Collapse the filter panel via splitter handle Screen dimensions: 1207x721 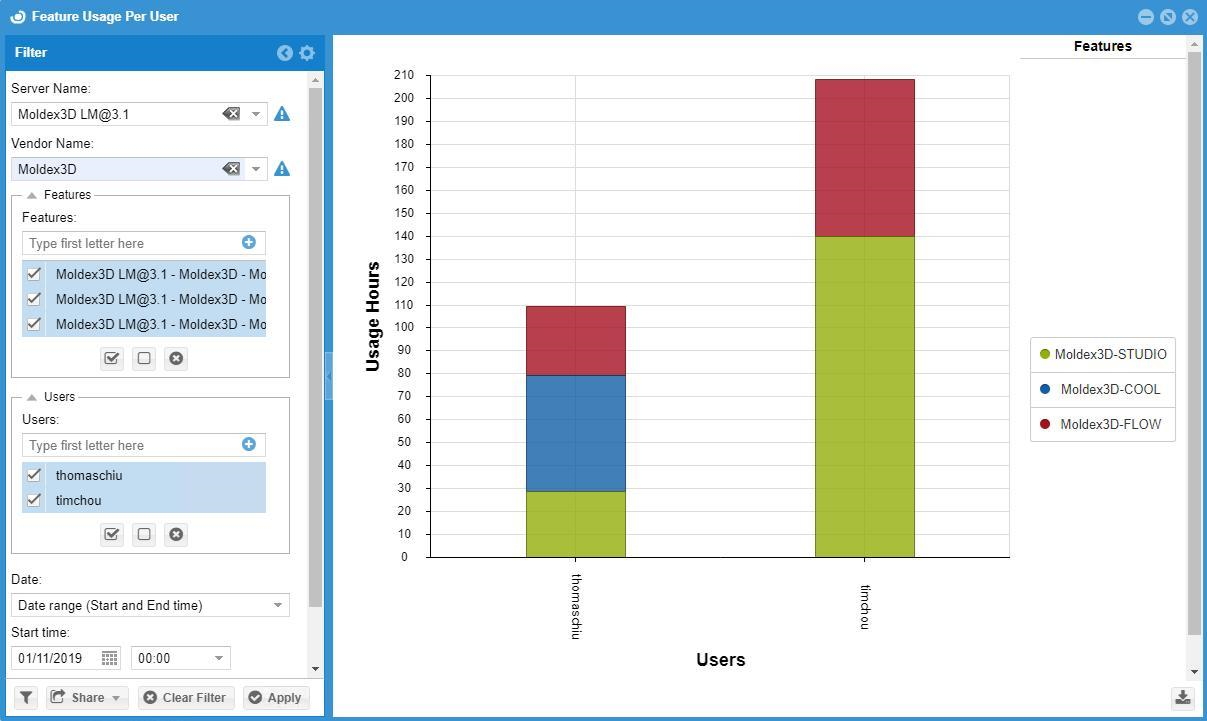pyautogui.click(x=328, y=376)
